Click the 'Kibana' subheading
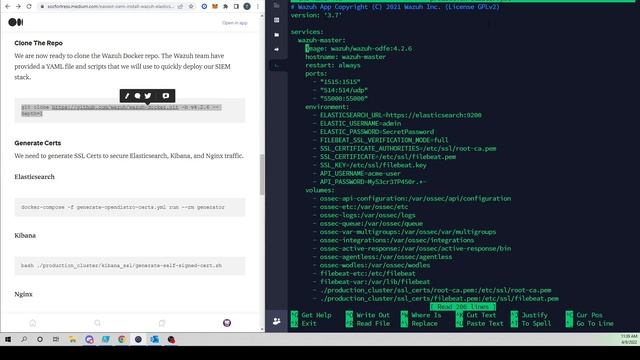Viewport: 640px width, 360px height. coord(25,236)
